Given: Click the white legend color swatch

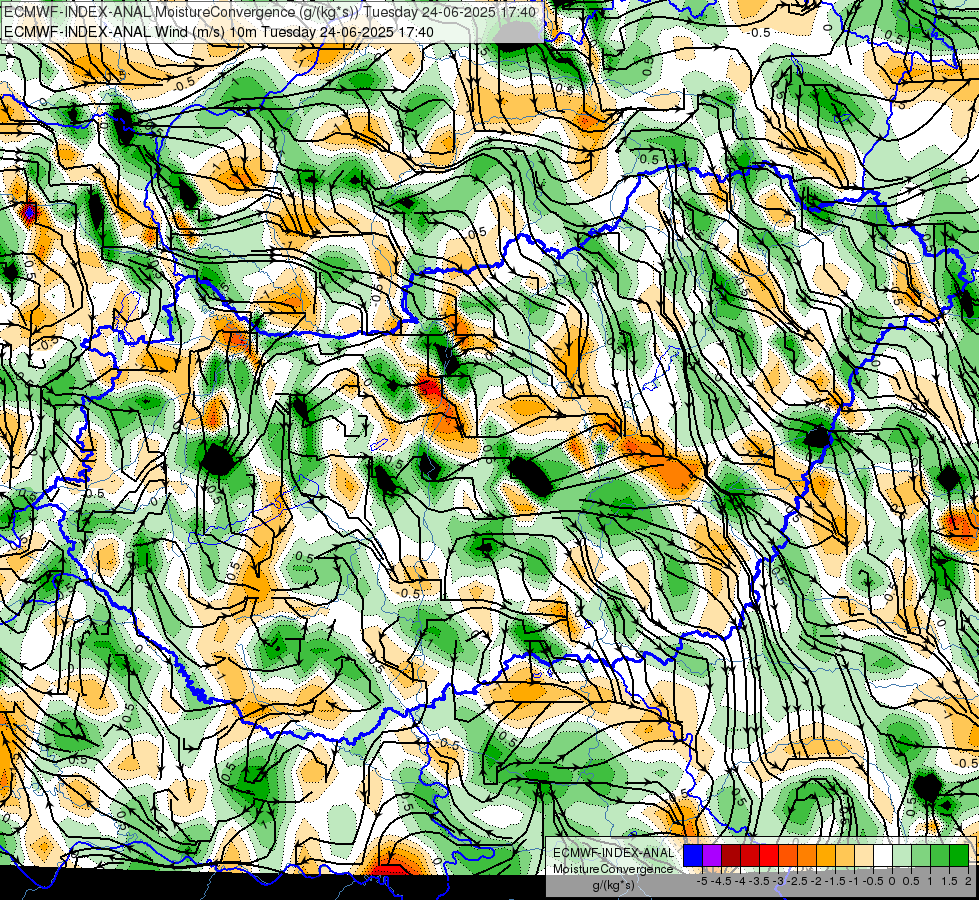Looking at the screenshot, I should (883, 855).
